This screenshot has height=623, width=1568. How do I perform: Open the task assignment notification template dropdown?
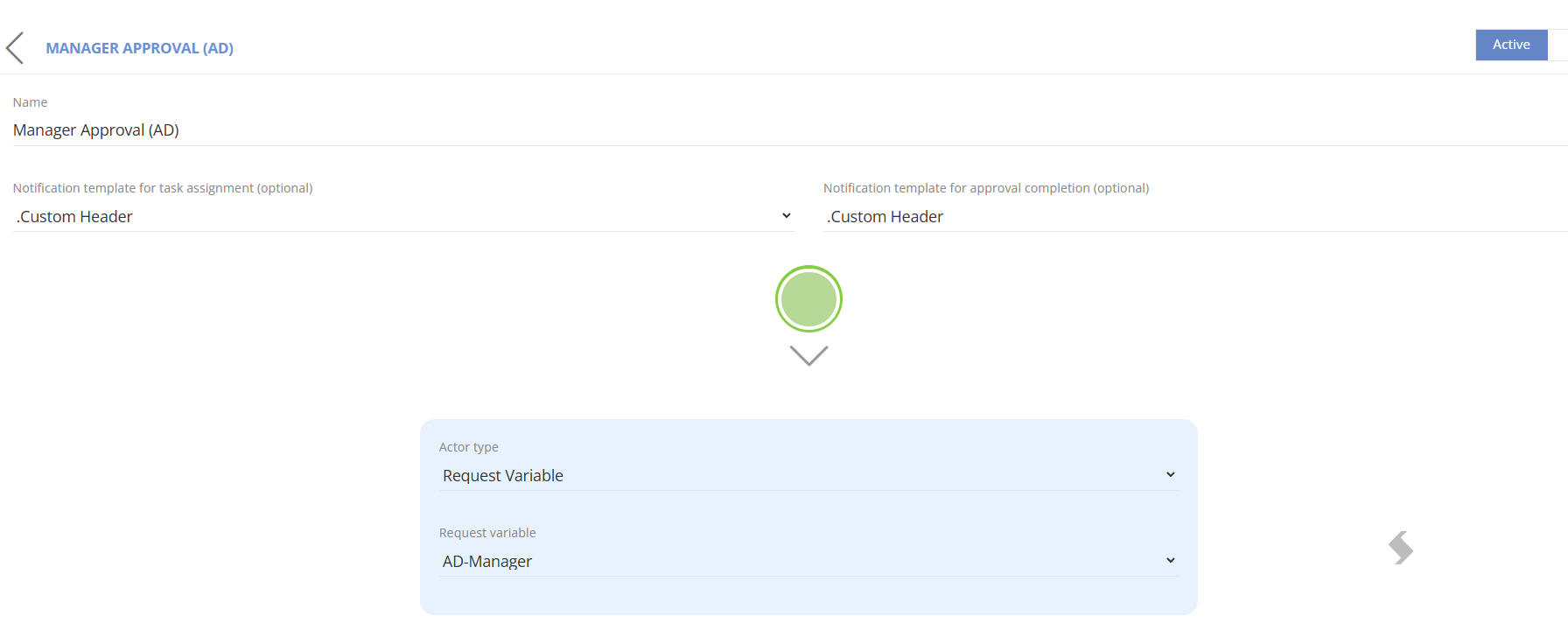[x=403, y=216]
